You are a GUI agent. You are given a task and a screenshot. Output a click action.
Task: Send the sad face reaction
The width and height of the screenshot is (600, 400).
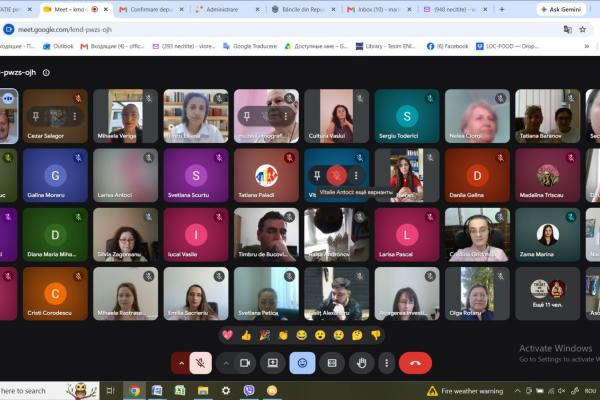[x=339, y=335]
